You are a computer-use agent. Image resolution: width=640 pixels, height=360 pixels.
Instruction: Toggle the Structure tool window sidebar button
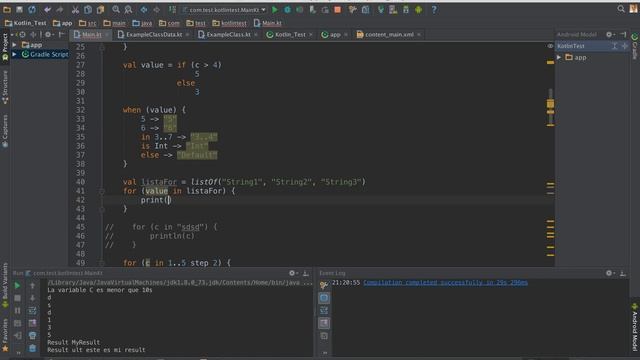5,87
